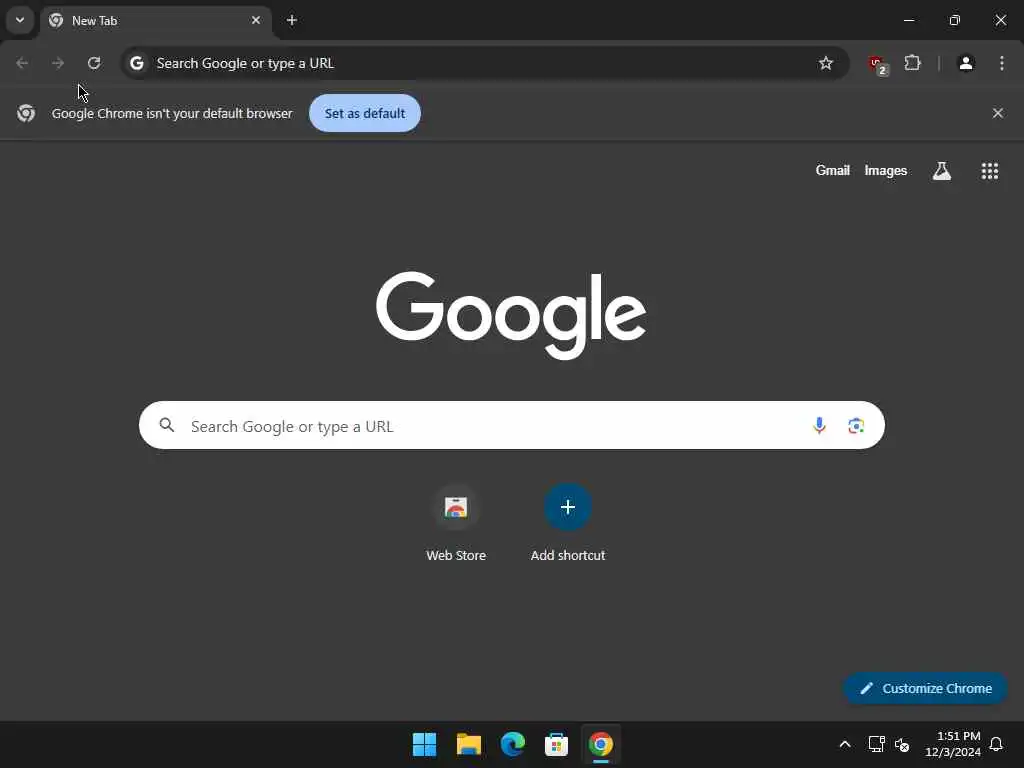Open the Chrome three-dot menu
1024x768 pixels.
point(1002,63)
